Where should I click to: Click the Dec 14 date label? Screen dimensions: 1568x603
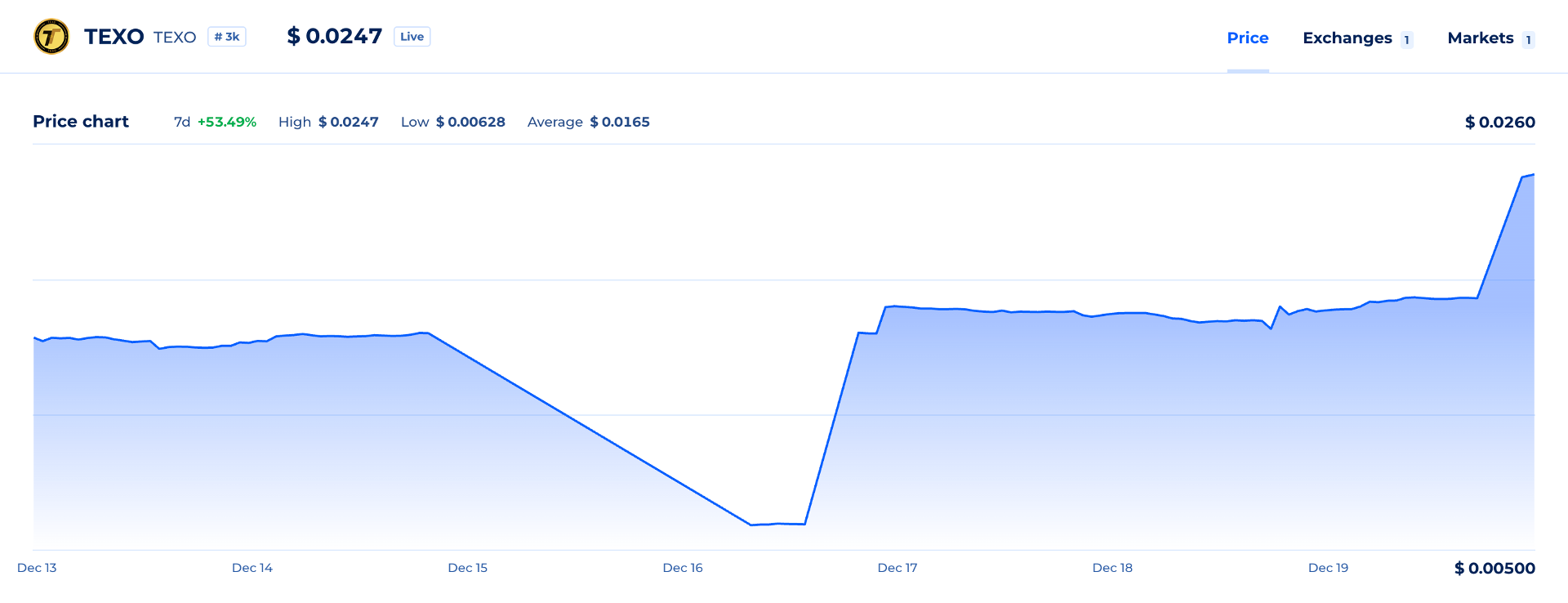[252, 568]
